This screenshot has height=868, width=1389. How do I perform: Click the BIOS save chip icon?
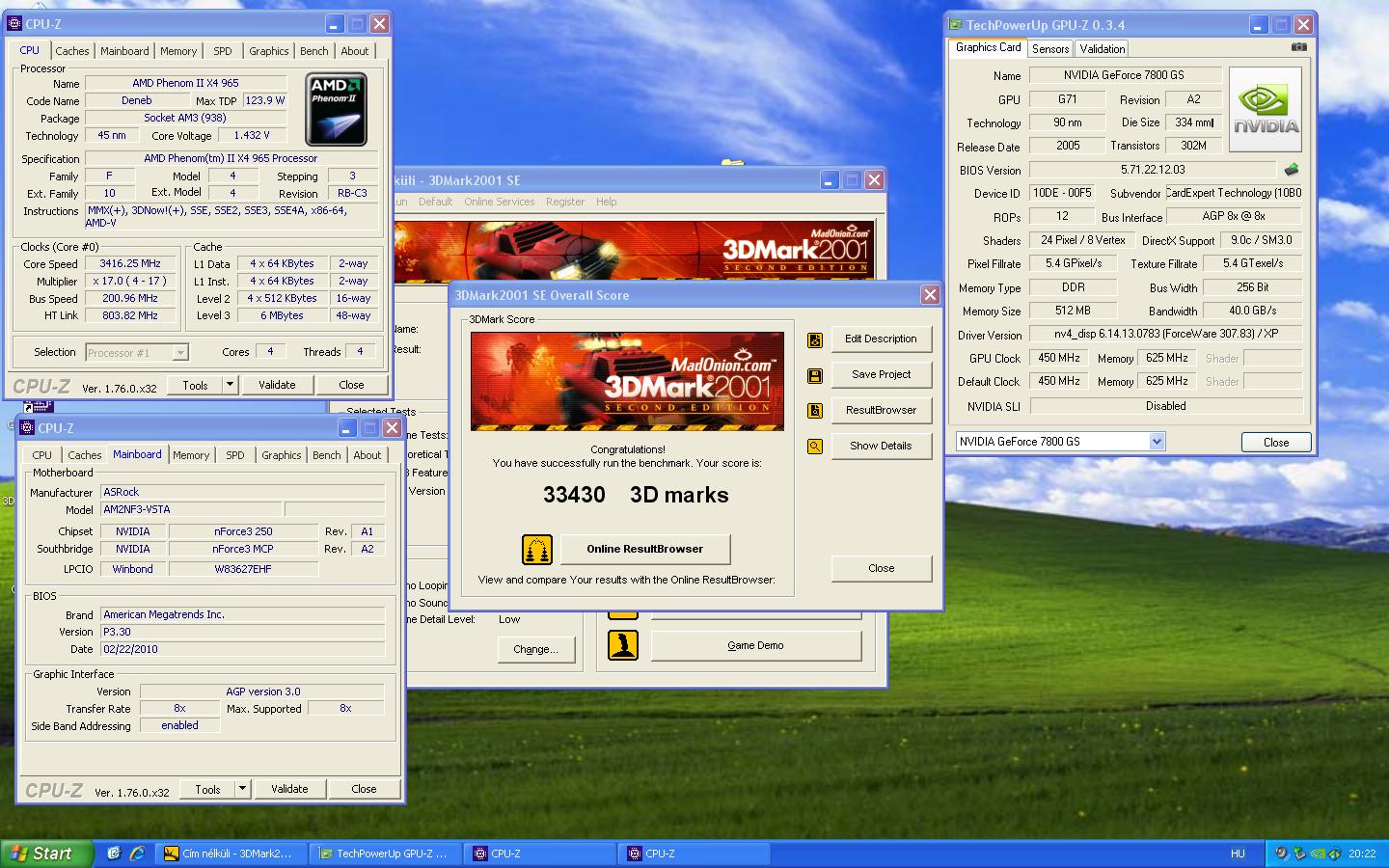pyautogui.click(x=1291, y=170)
